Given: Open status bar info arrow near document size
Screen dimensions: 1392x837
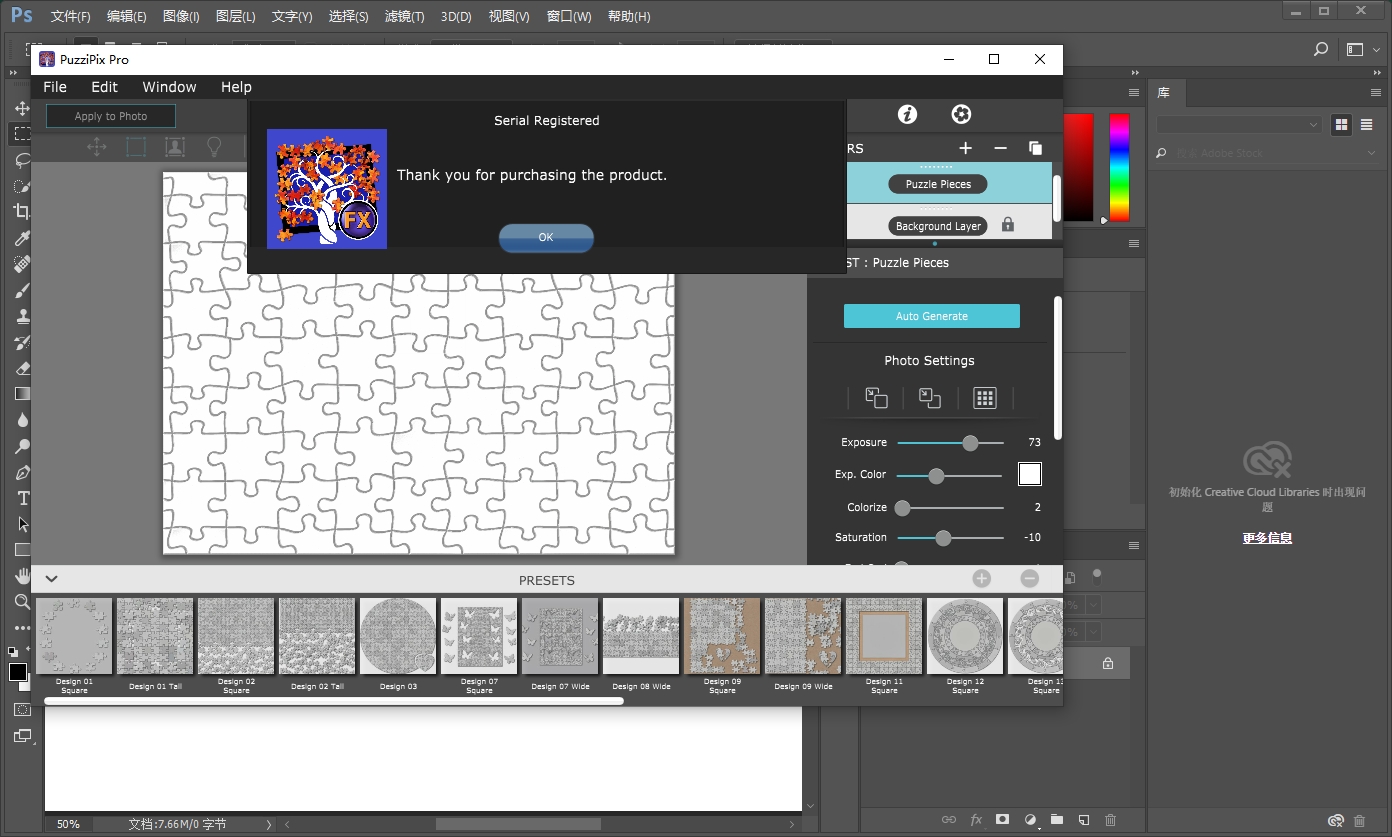Looking at the screenshot, I should (x=268, y=825).
